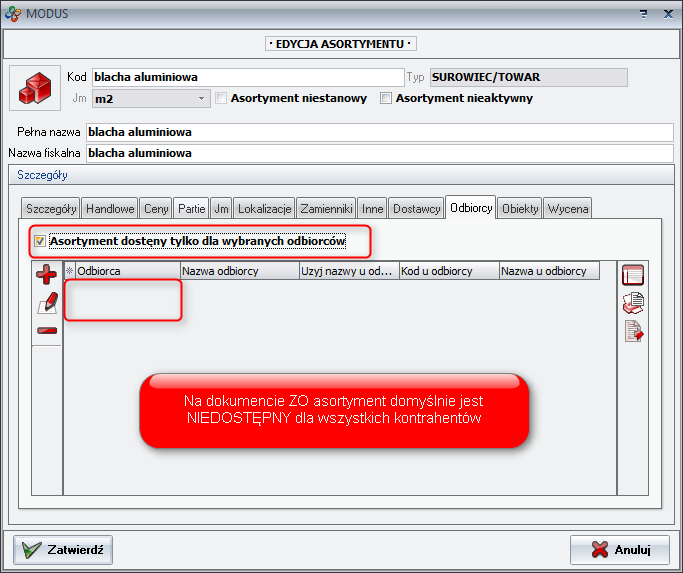This screenshot has width=683, height=573.
Task: Enable the Asortyment niestanowy checkbox
Action: pyautogui.click(x=221, y=98)
